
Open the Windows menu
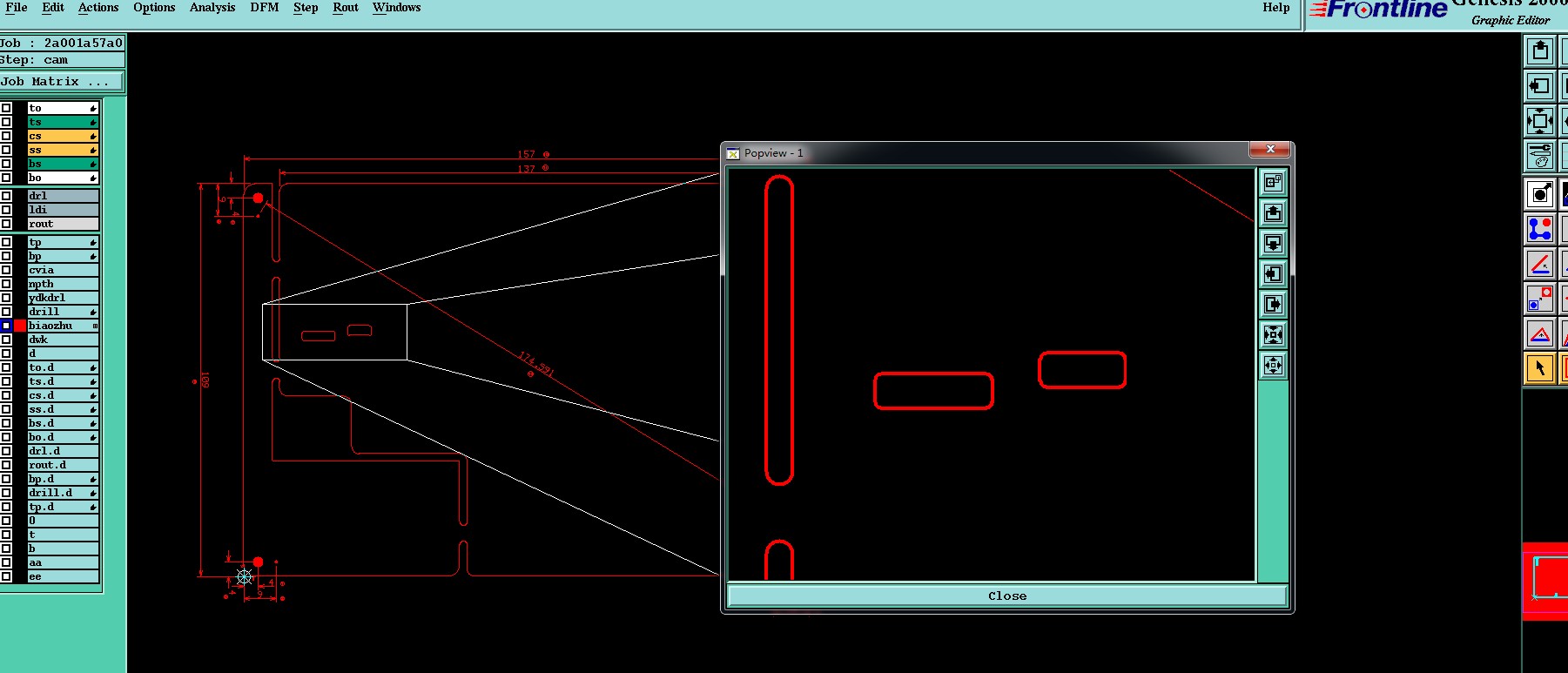(x=396, y=8)
